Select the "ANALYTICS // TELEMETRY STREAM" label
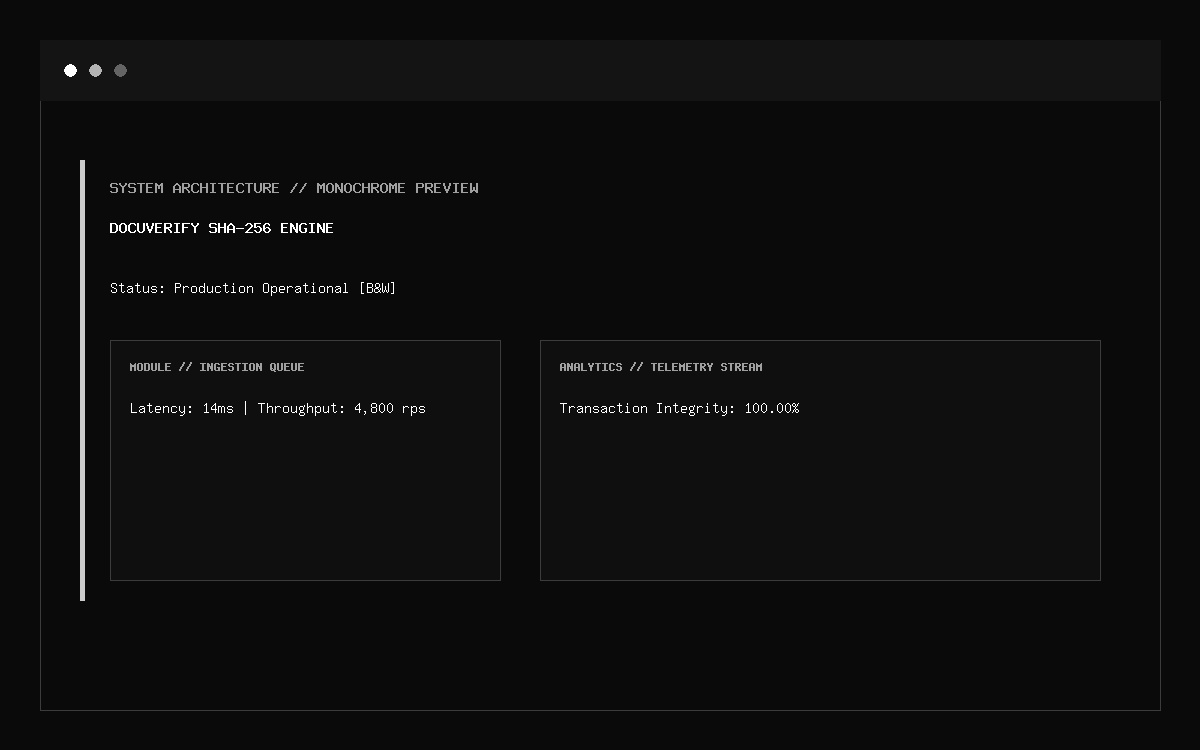Image resolution: width=1200 pixels, height=750 pixels. (661, 367)
